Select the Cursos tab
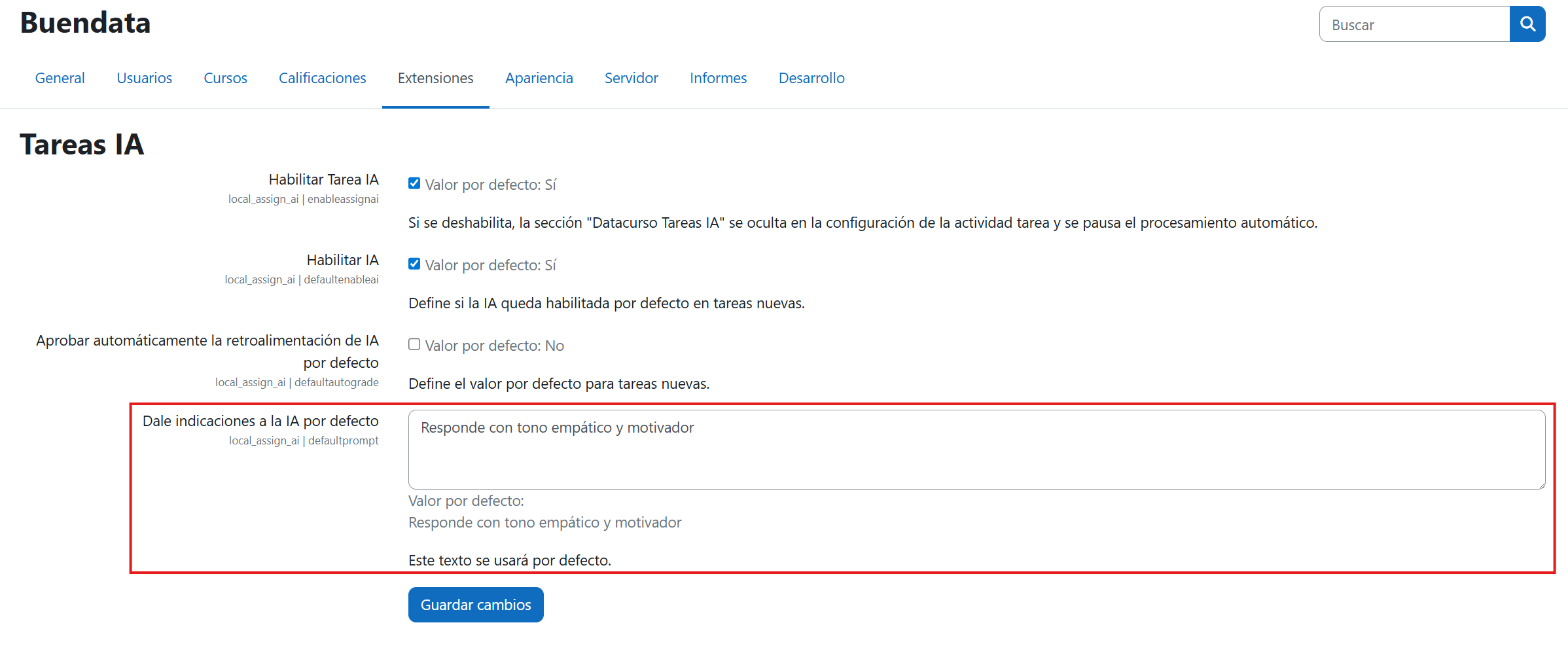 pos(225,78)
